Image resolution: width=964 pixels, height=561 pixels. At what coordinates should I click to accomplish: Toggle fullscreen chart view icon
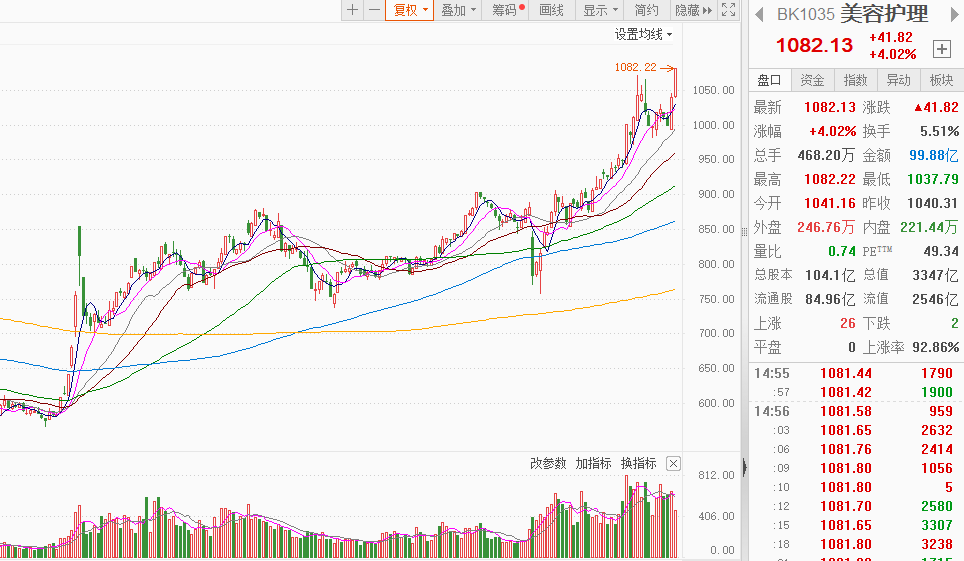click(x=729, y=10)
